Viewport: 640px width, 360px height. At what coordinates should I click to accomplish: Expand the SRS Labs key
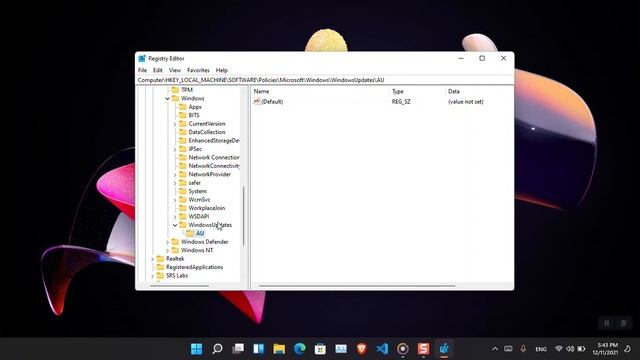tap(153, 276)
